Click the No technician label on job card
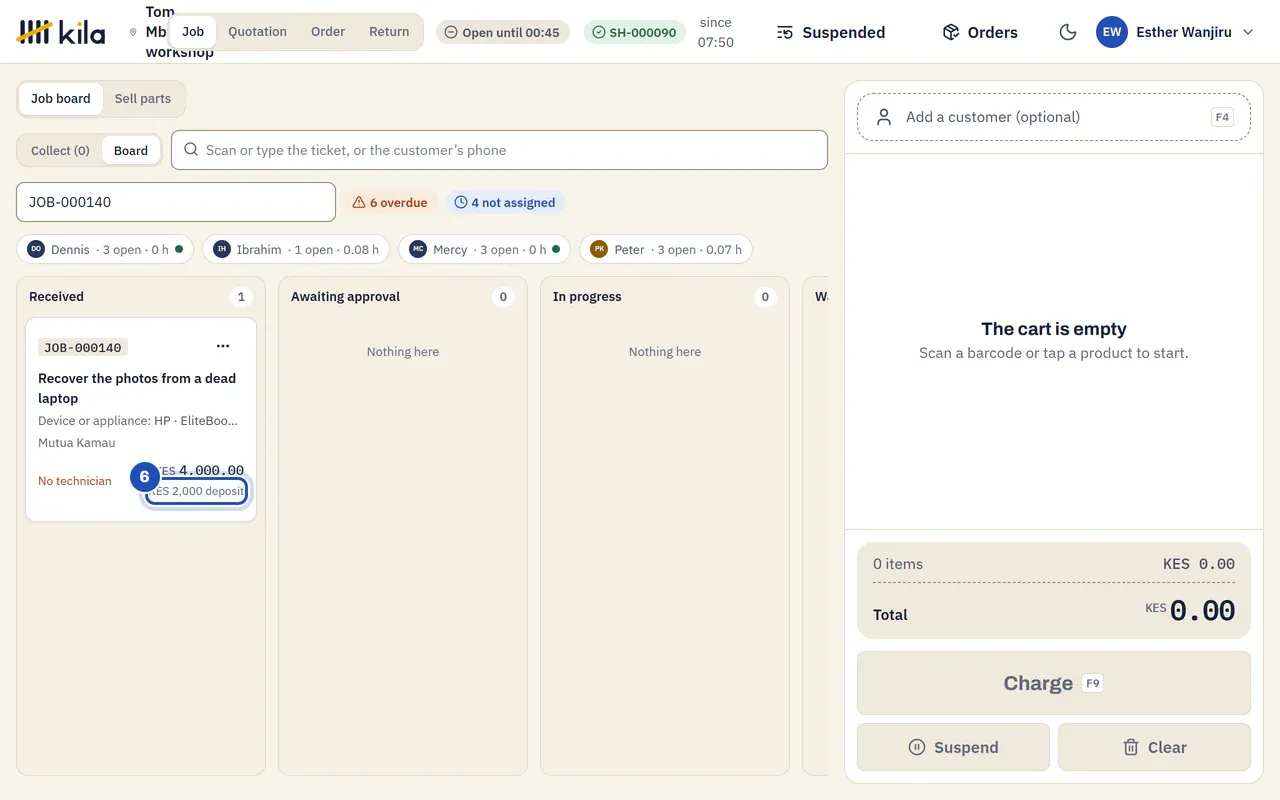The height and width of the screenshot is (800, 1280). (x=75, y=481)
